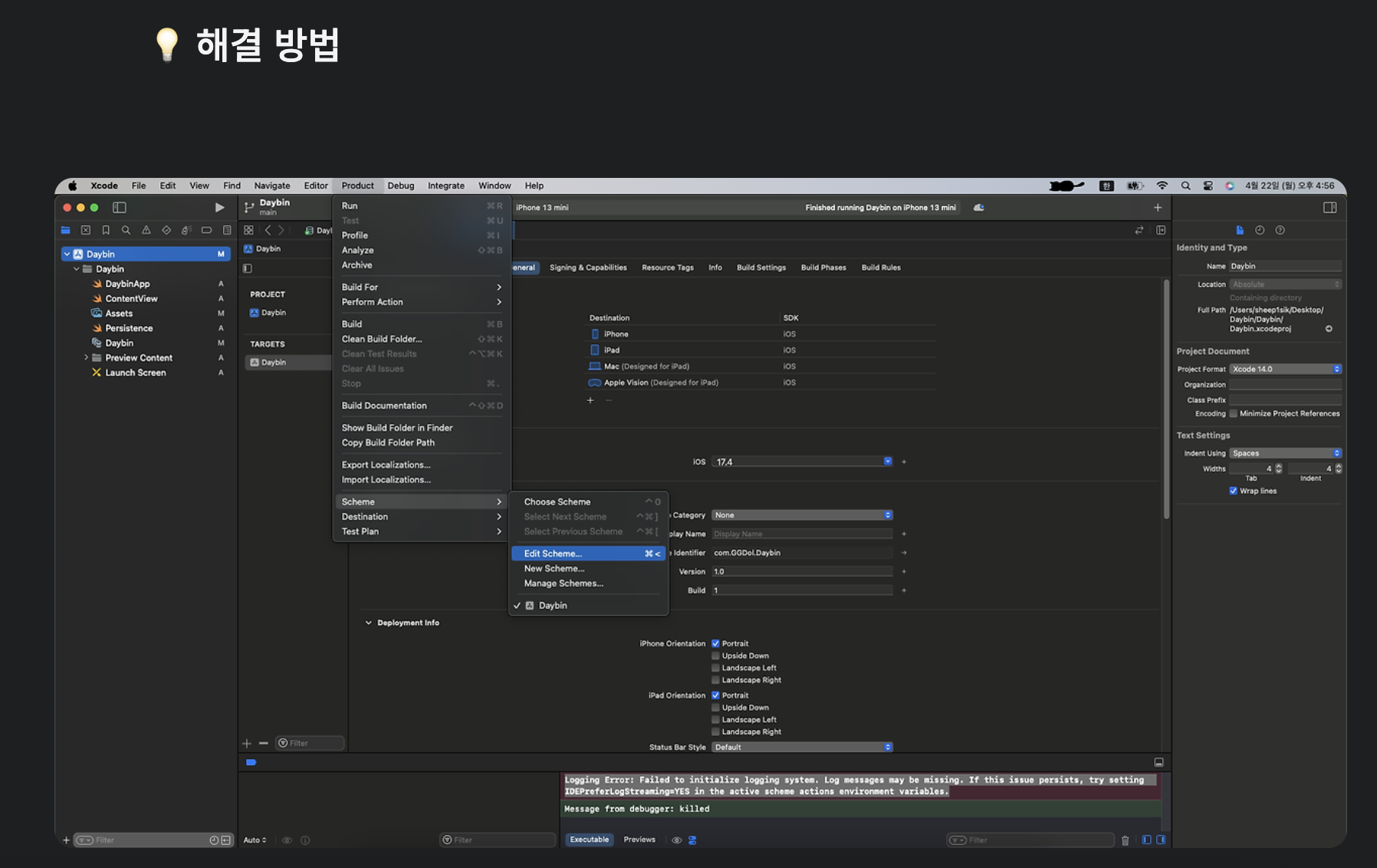Select New Scheme… menu item
Screen dimensions: 1377x868
(x=588, y=568)
